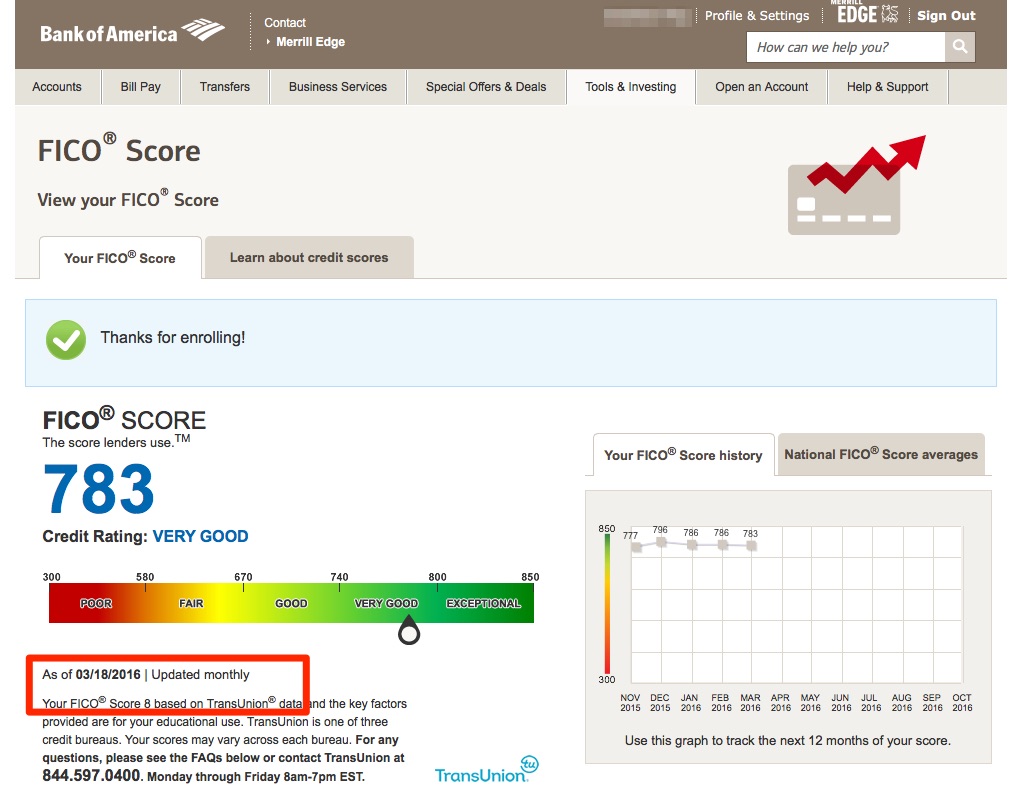Click the 777 NOV 2015 data point

[x=636, y=547]
